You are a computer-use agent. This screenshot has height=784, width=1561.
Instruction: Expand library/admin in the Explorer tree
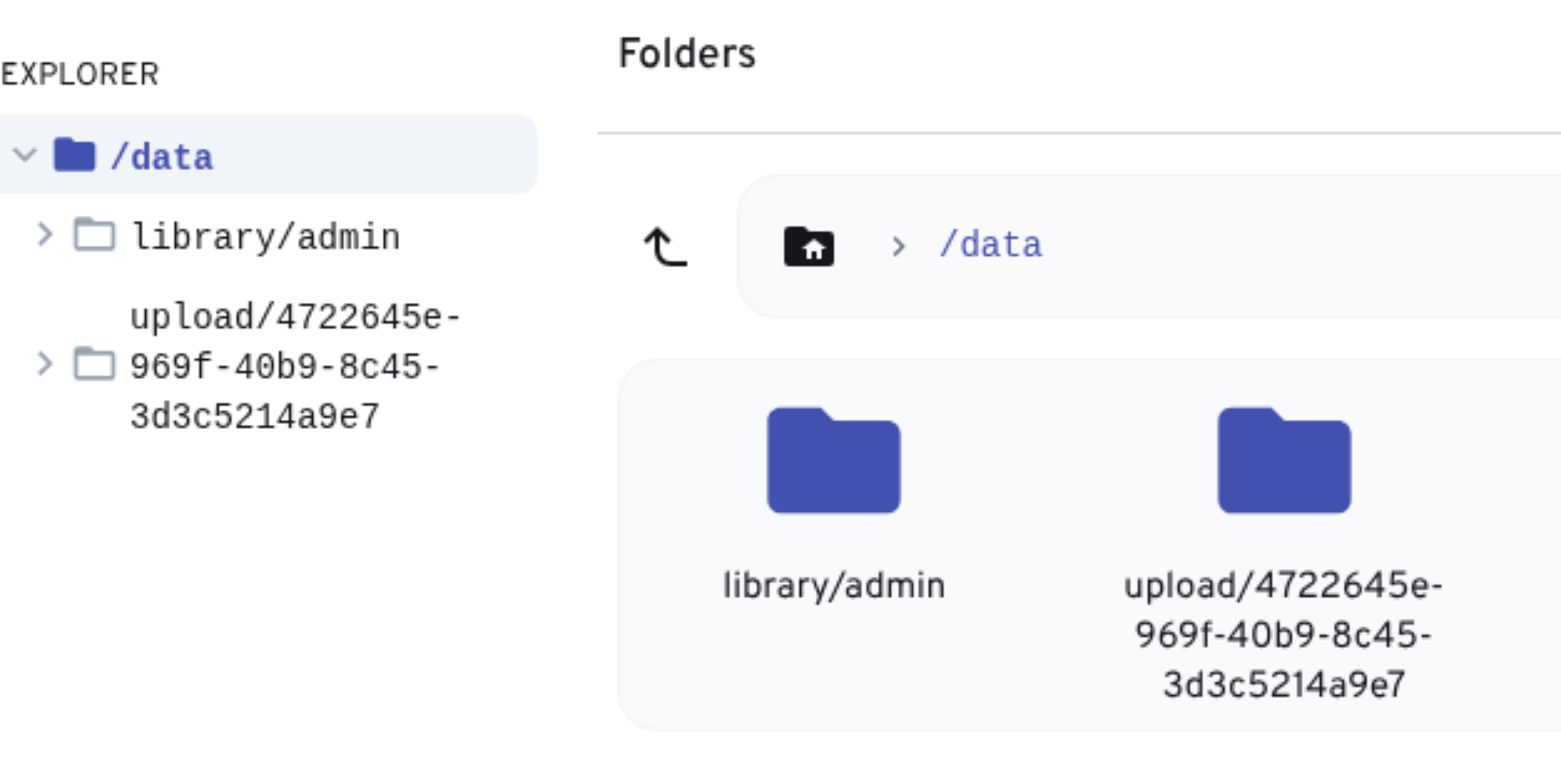click(45, 235)
